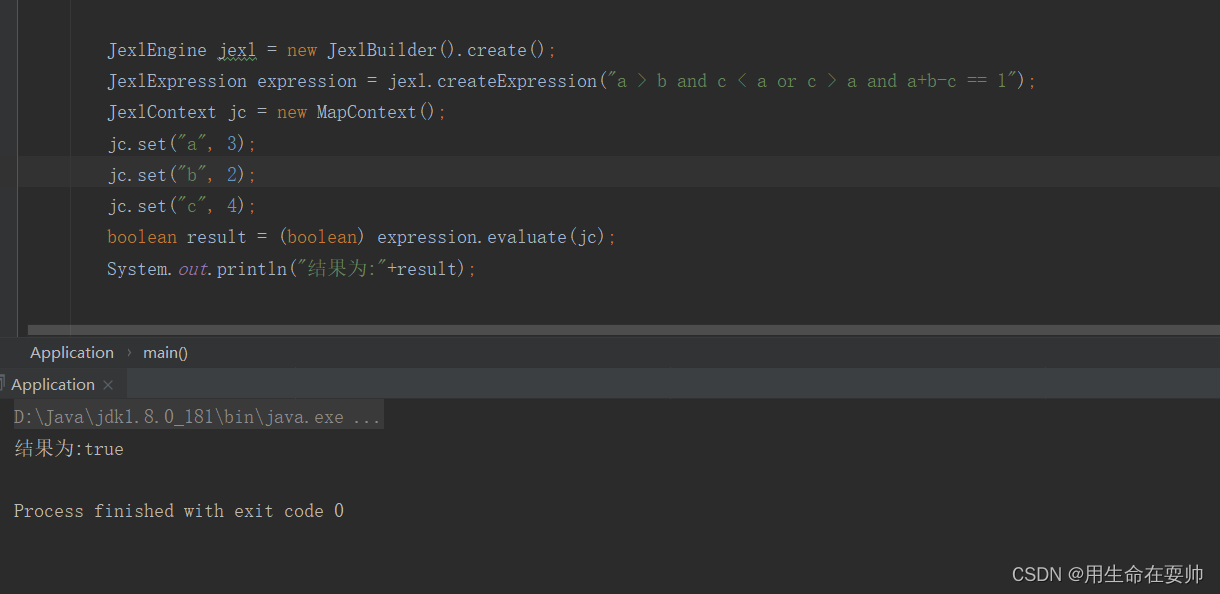This screenshot has width=1220, height=594.
Task: Click the java.exe command line in console
Action: [197, 417]
